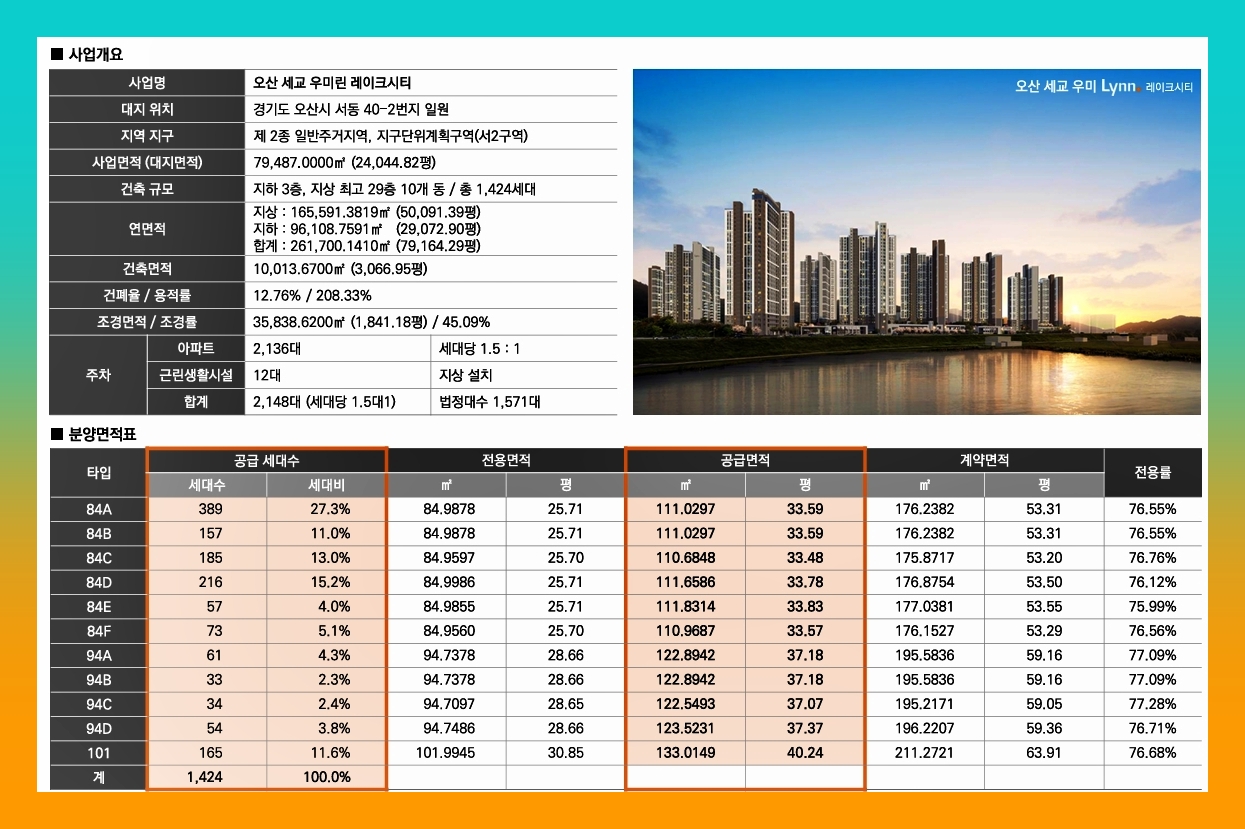Click the '94D' type row label
This screenshot has height=829, width=1245.
click(98, 728)
